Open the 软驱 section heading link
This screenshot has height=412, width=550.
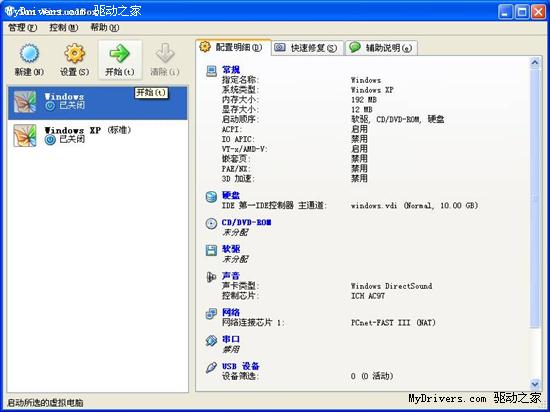[x=231, y=249]
